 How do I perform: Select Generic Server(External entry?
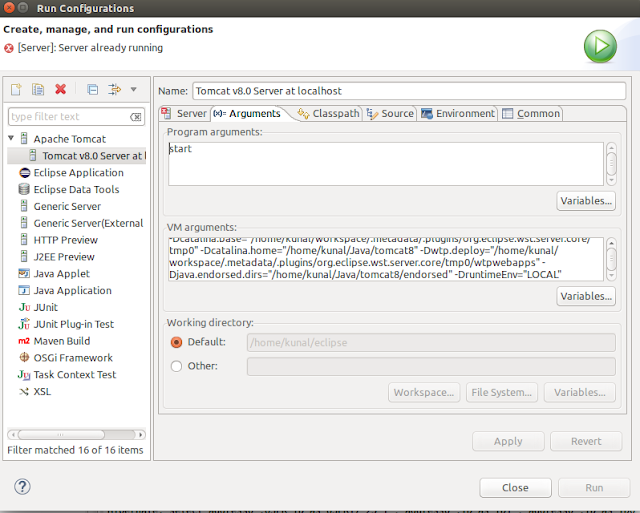tap(81, 223)
